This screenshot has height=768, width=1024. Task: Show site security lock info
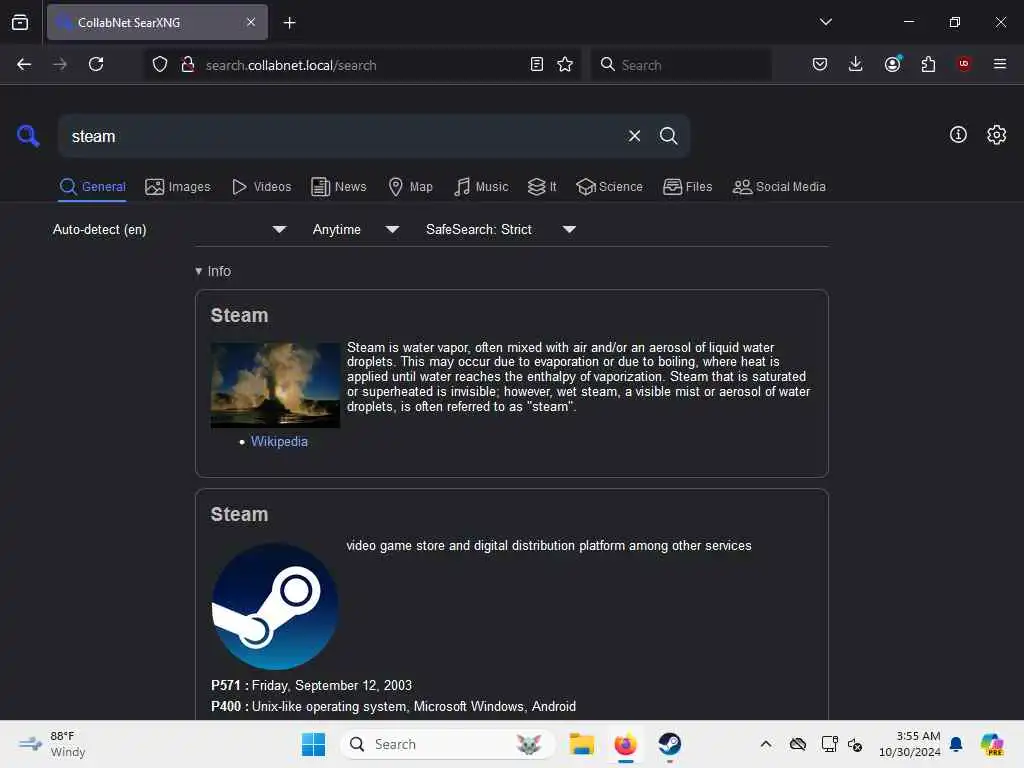pyautogui.click(x=187, y=65)
